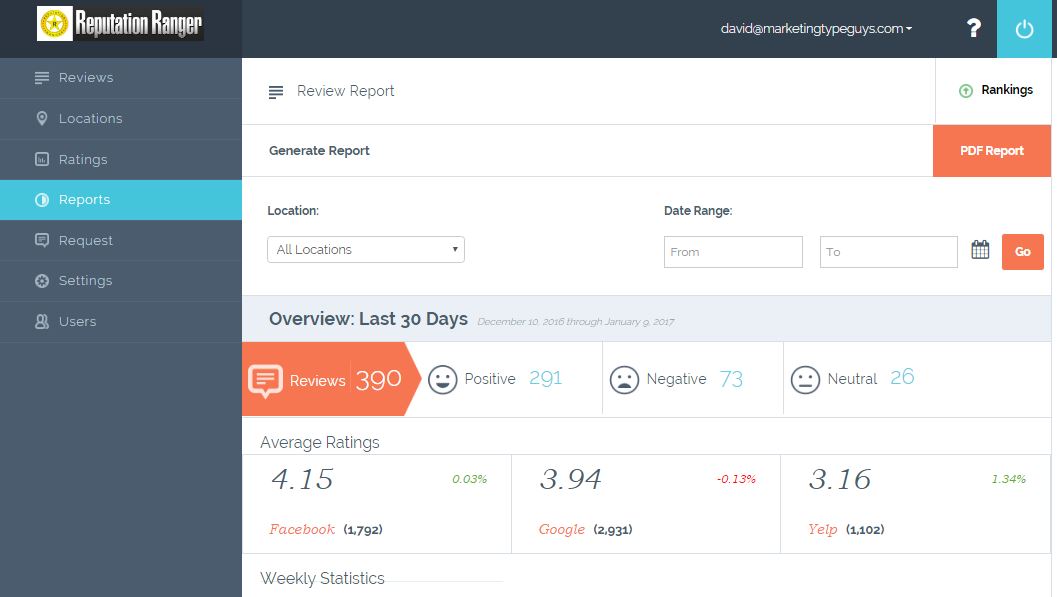Click the Yelp rating source link

pos(822,530)
